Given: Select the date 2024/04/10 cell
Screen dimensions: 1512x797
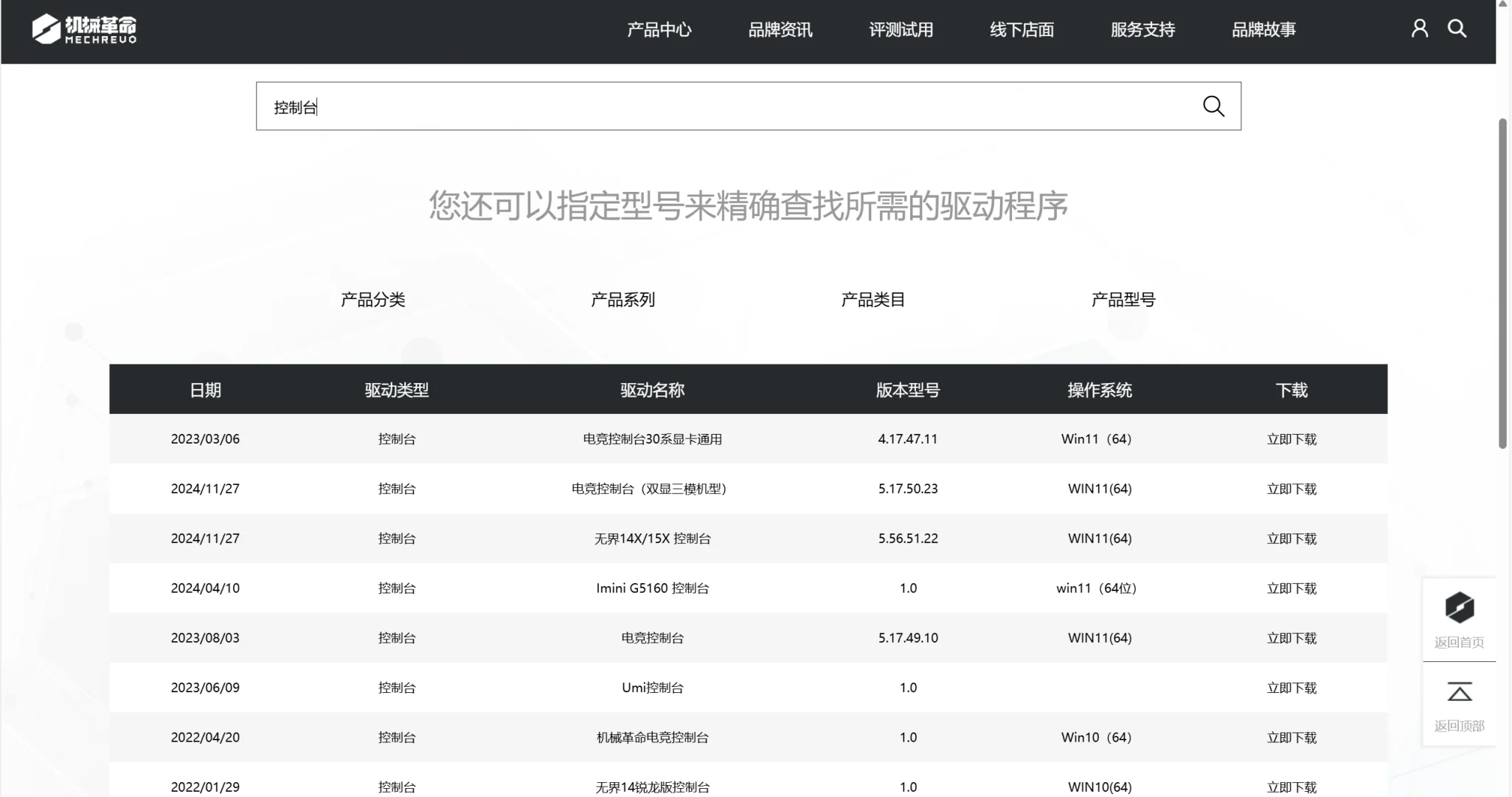Looking at the screenshot, I should click(205, 588).
